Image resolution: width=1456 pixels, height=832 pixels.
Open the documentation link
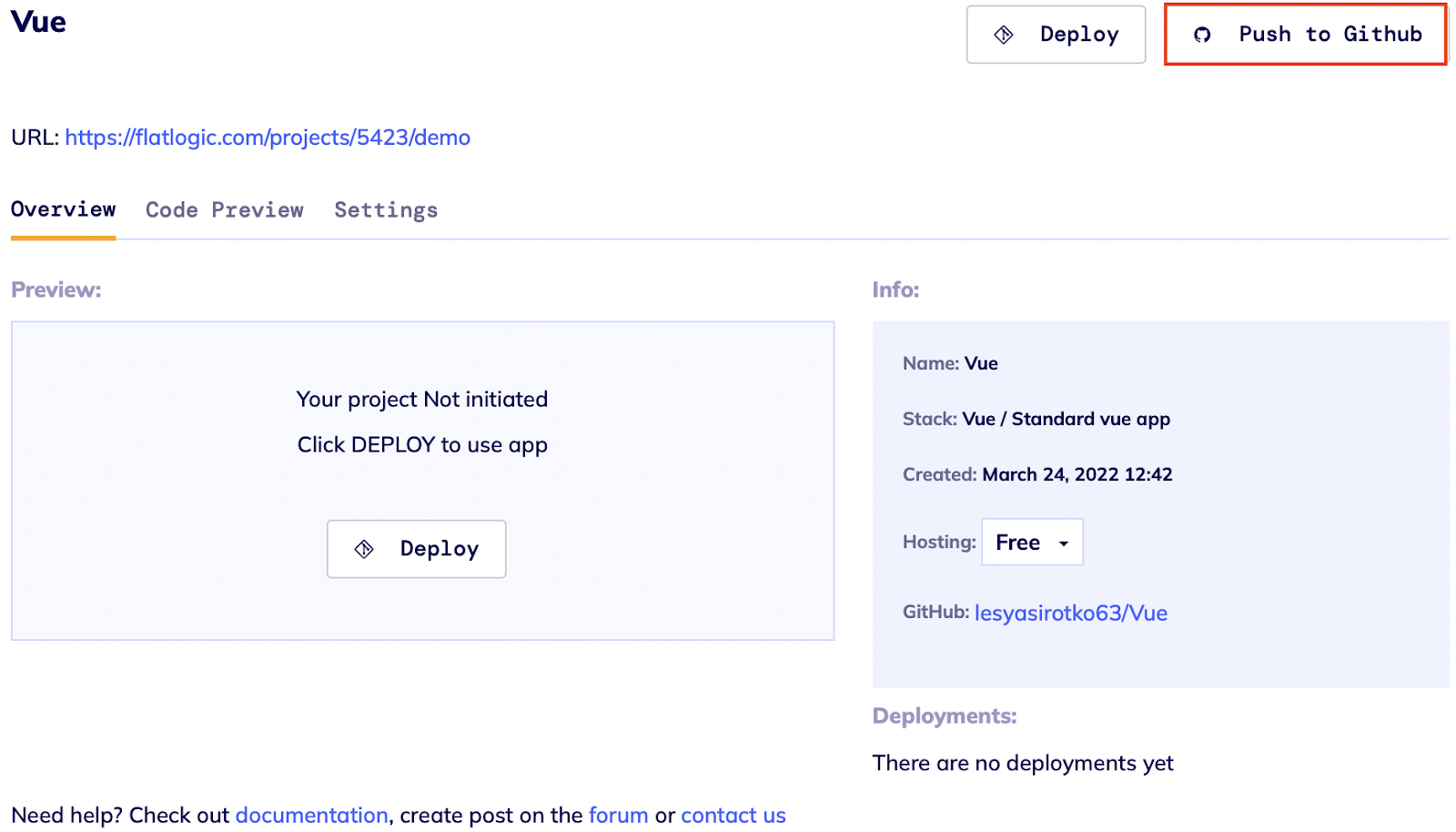coord(312,815)
